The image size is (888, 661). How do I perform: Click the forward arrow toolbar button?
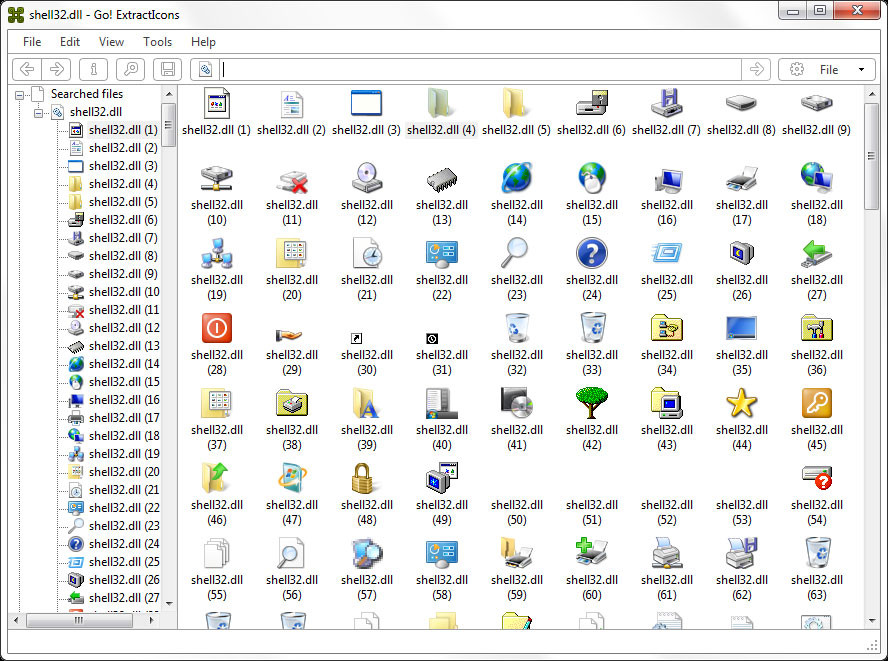point(57,69)
